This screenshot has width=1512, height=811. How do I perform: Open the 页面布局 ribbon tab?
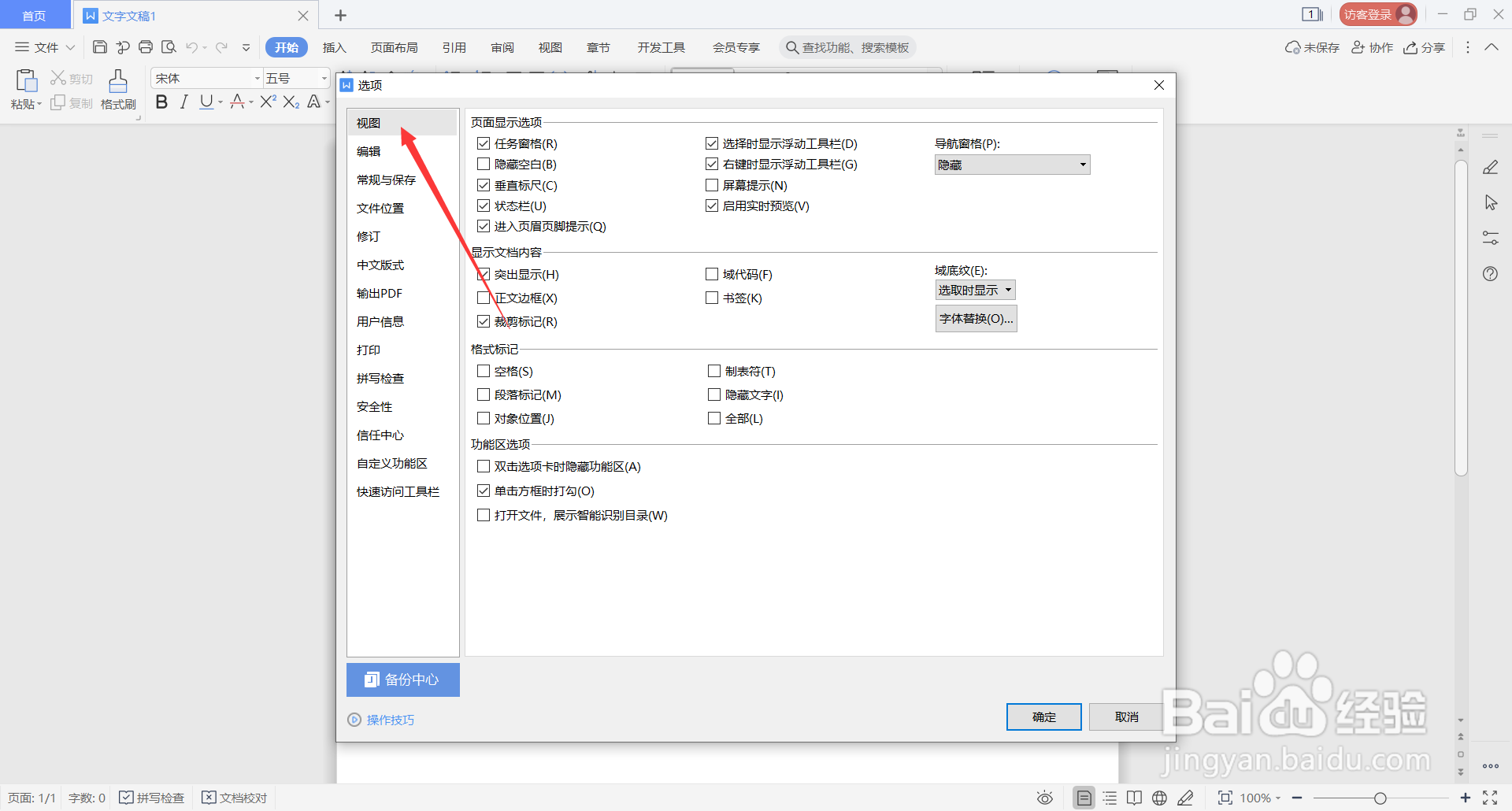[x=395, y=47]
